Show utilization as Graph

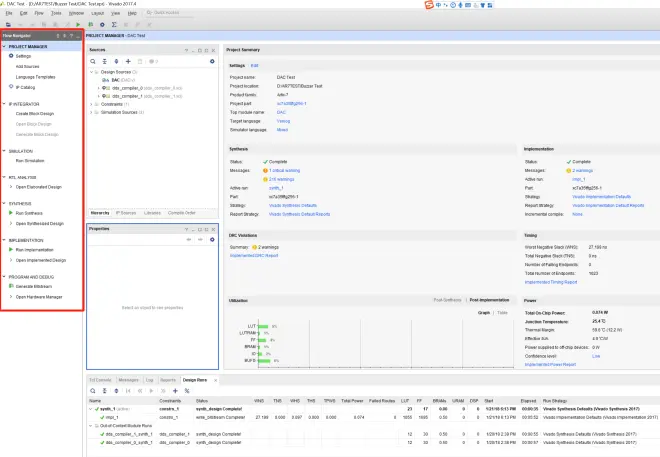coord(484,313)
